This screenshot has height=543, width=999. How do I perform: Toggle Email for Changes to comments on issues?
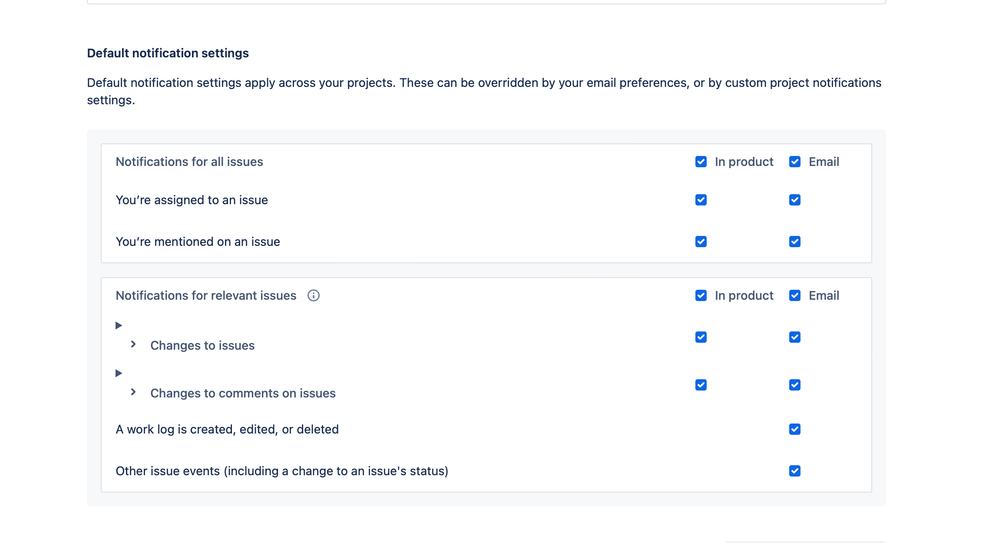click(x=795, y=385)
